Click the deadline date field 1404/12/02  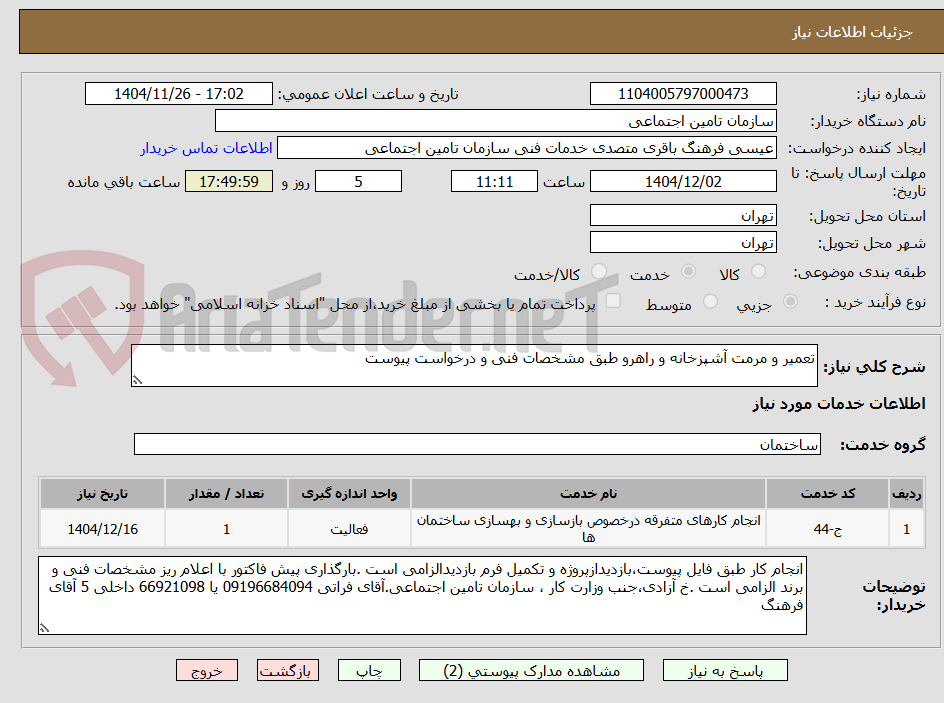pos(683,181)
